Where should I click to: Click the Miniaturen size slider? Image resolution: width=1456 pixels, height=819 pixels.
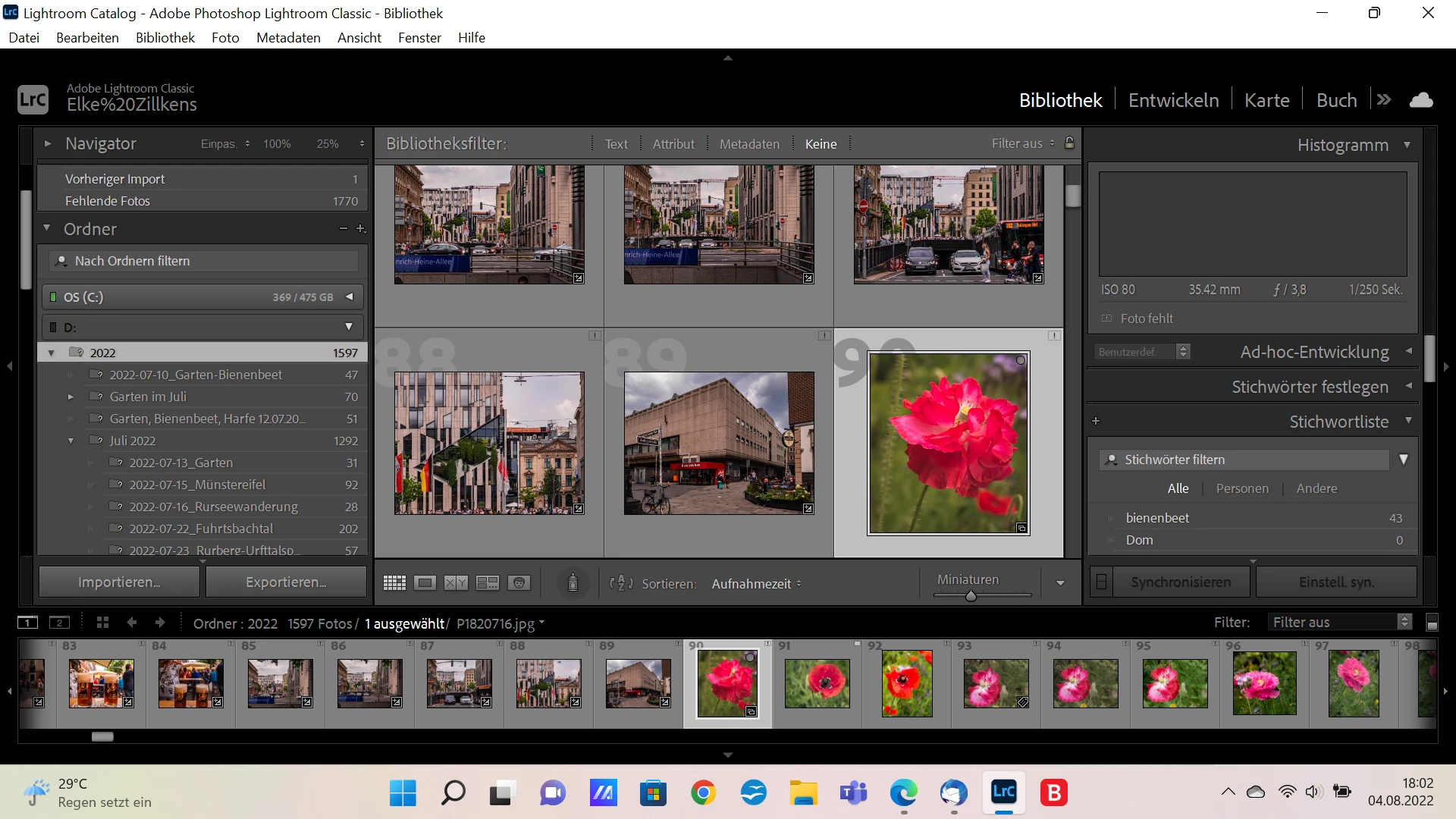click(x=971, y=596)
